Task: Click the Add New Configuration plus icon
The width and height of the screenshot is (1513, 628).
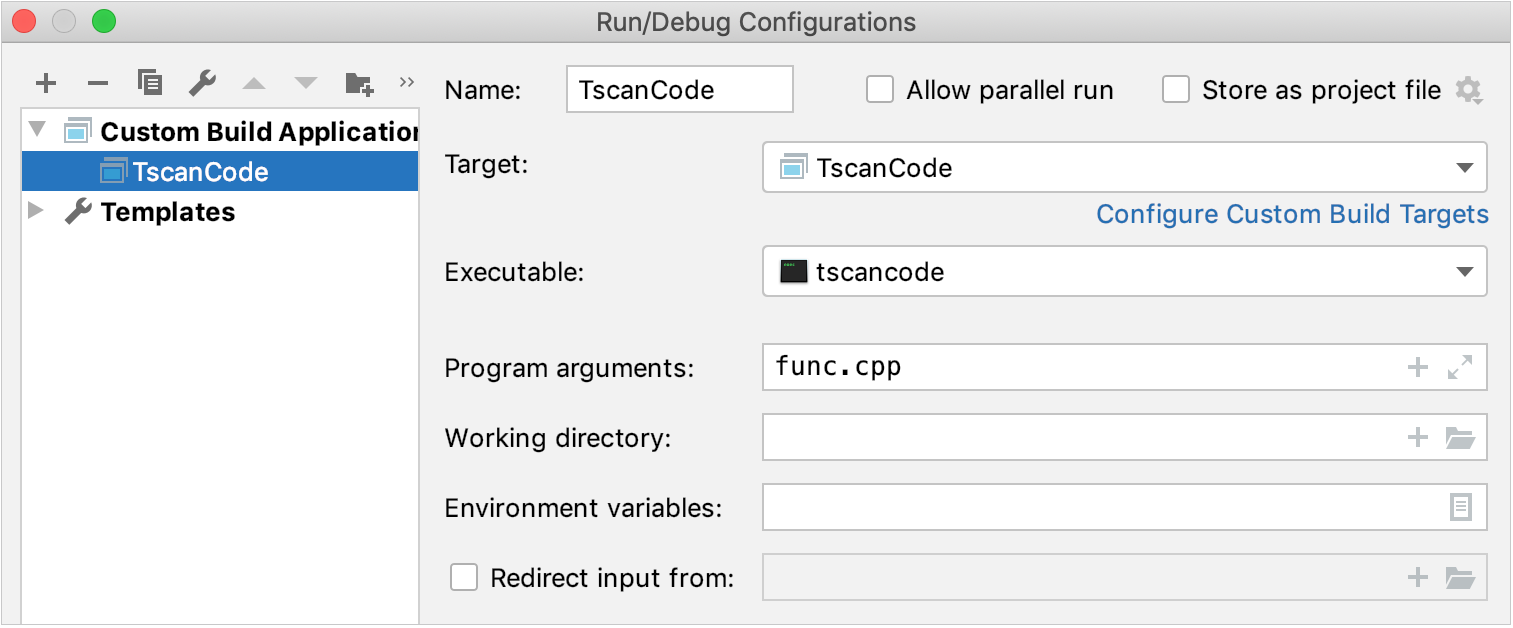Action: [x=46, y=83]
